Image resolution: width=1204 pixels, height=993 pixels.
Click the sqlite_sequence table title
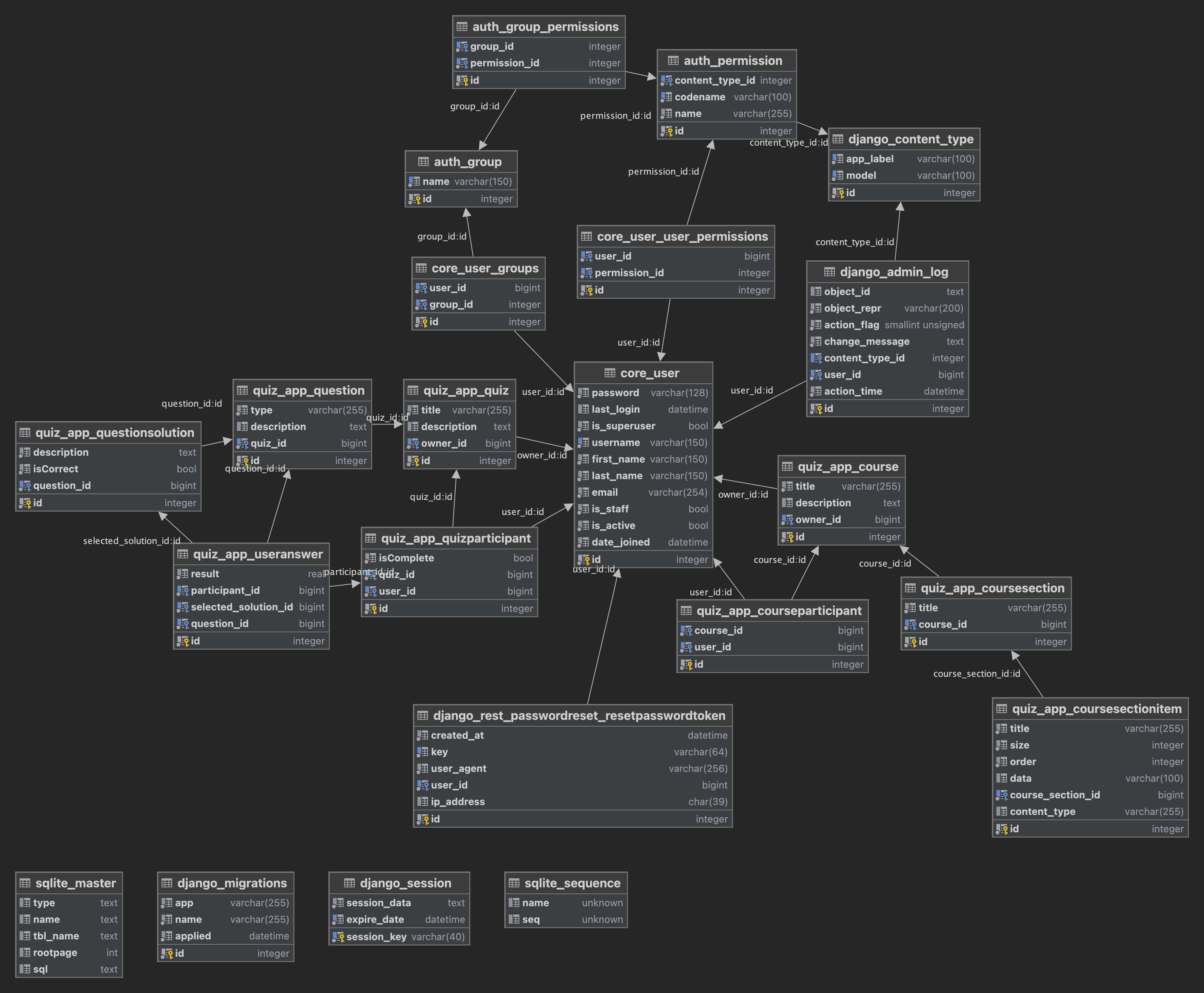point(572,883)
